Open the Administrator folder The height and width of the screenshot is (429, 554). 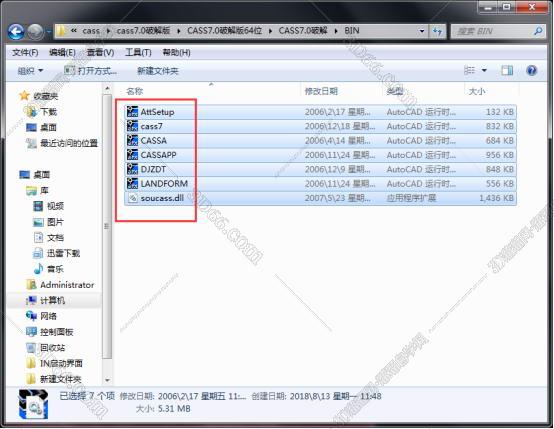[x=67, y=285]
